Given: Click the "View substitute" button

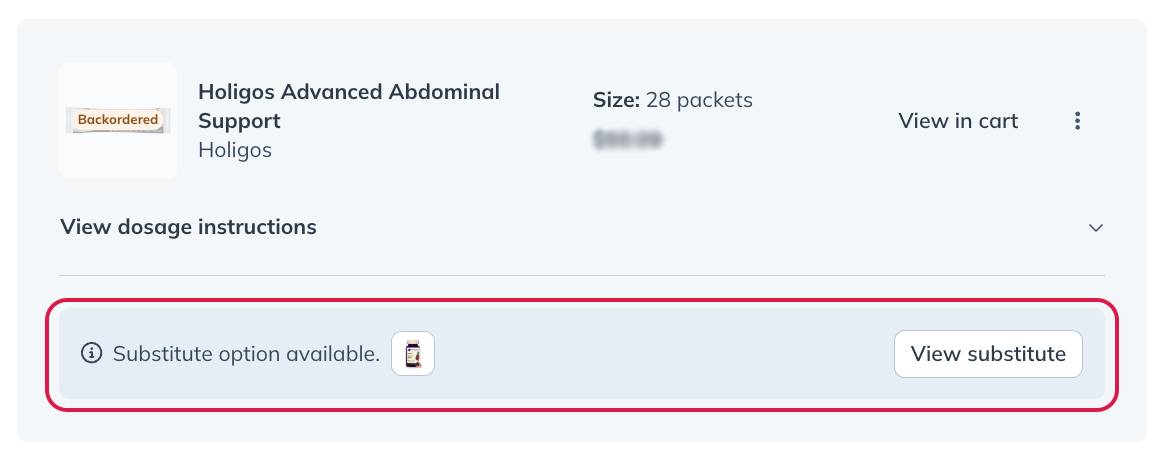Looking at the screenshot, I should pyautogui.click(x=988, y=354).
